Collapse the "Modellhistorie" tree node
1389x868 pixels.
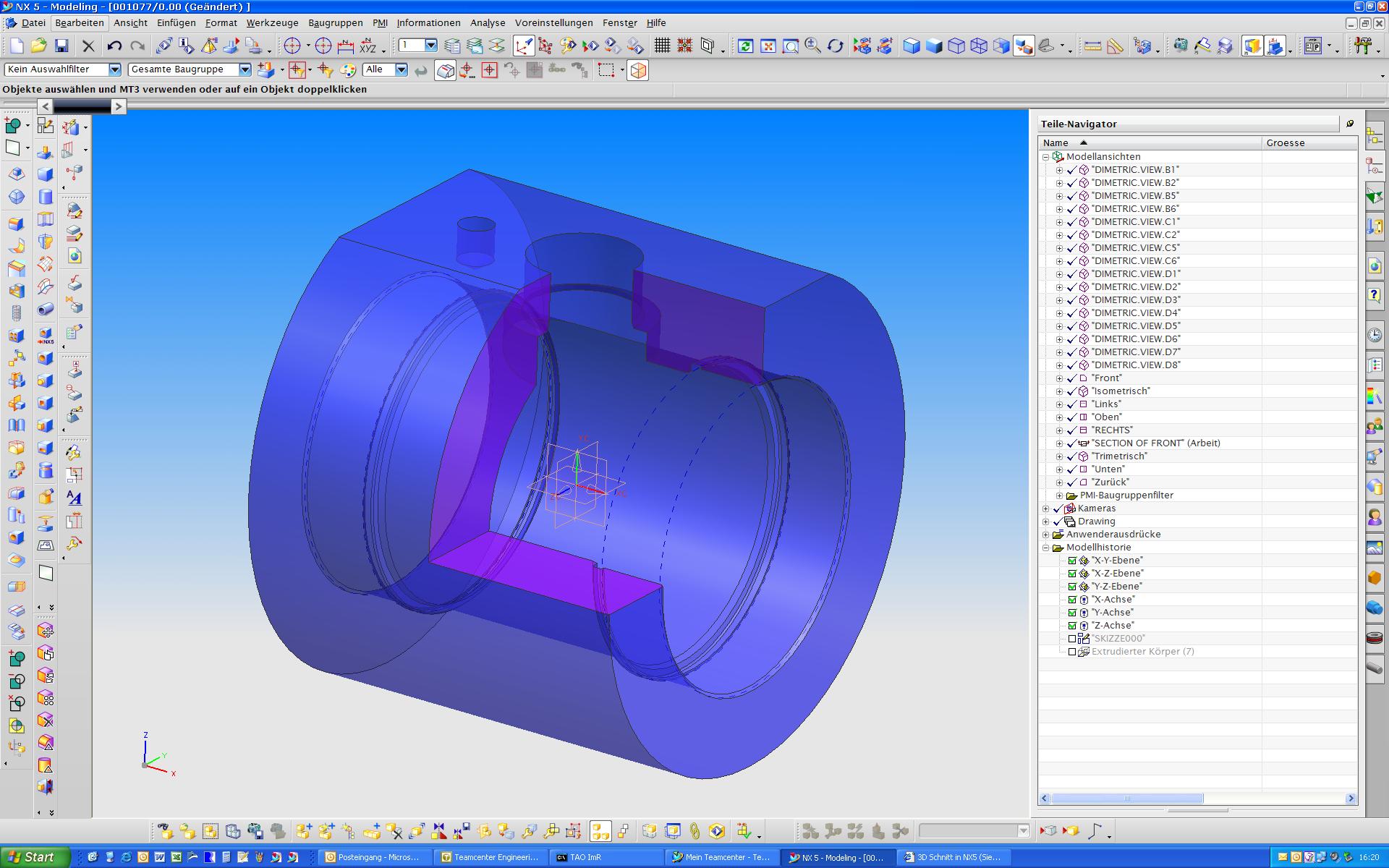1045,548
